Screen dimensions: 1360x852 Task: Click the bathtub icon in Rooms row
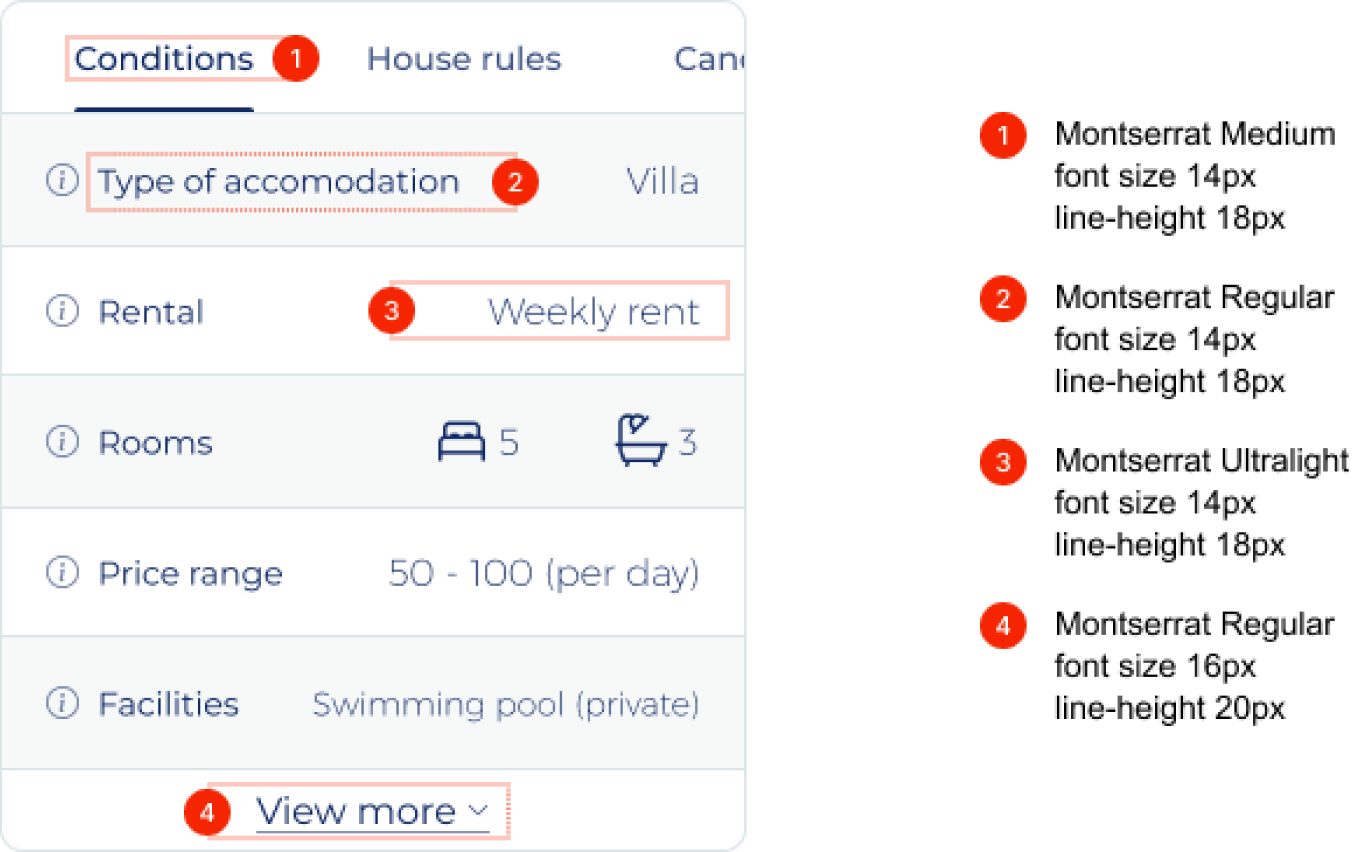[x=640, y=442]
